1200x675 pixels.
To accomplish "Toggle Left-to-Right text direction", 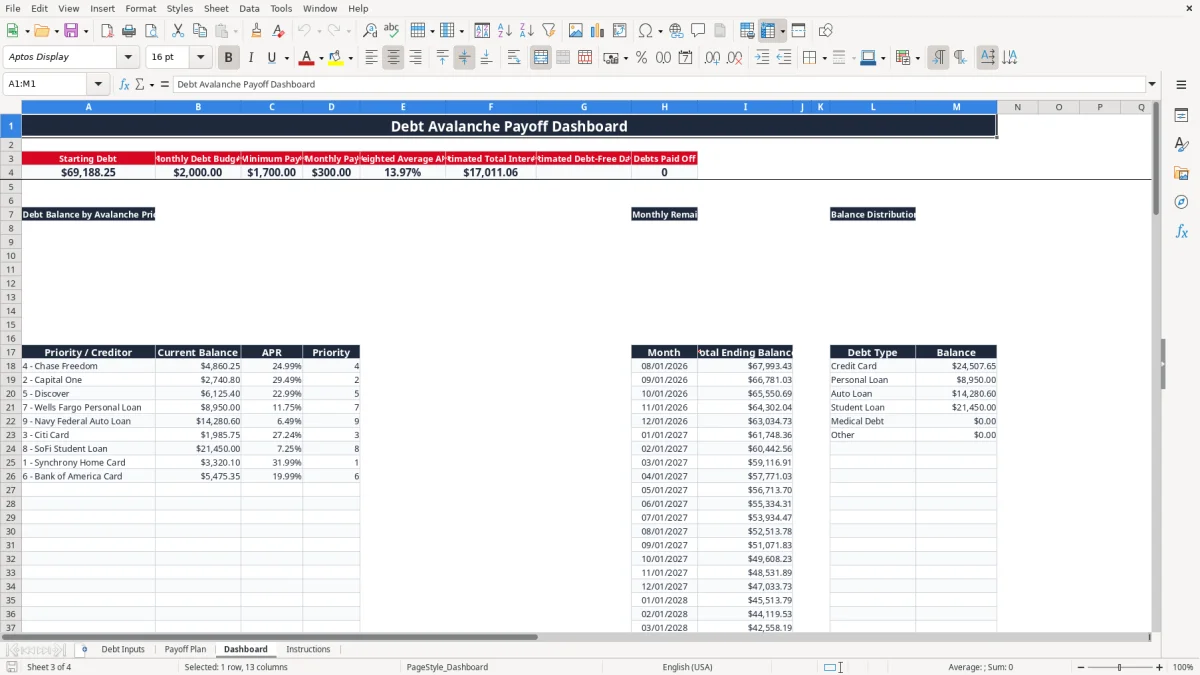I will (938, 58).
